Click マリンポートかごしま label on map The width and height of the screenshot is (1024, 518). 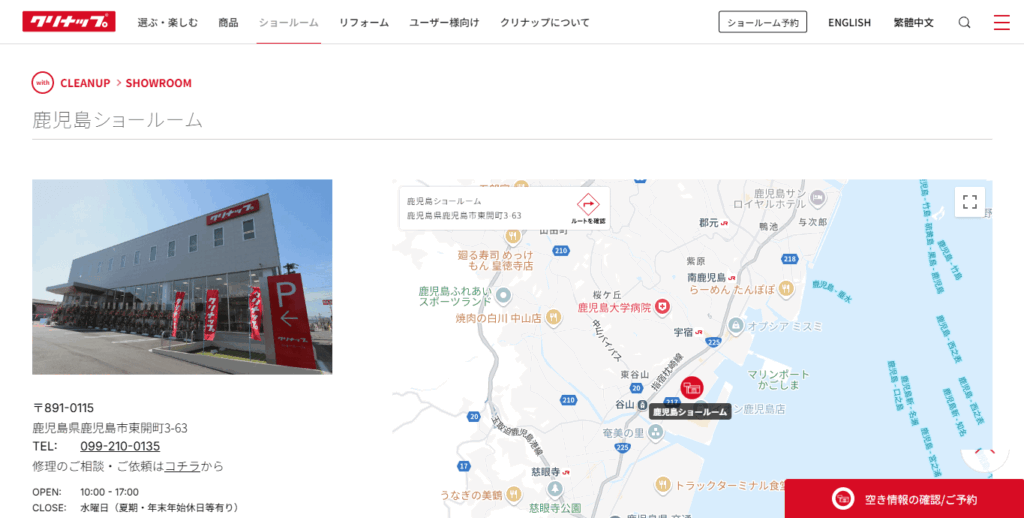(778, 380)
